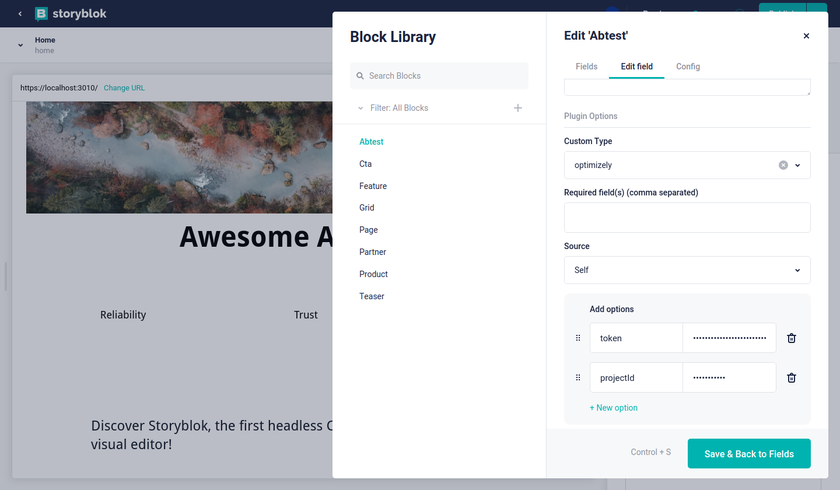Click Save & Back to Fields

pyautogui.click(x=749, y=454)
